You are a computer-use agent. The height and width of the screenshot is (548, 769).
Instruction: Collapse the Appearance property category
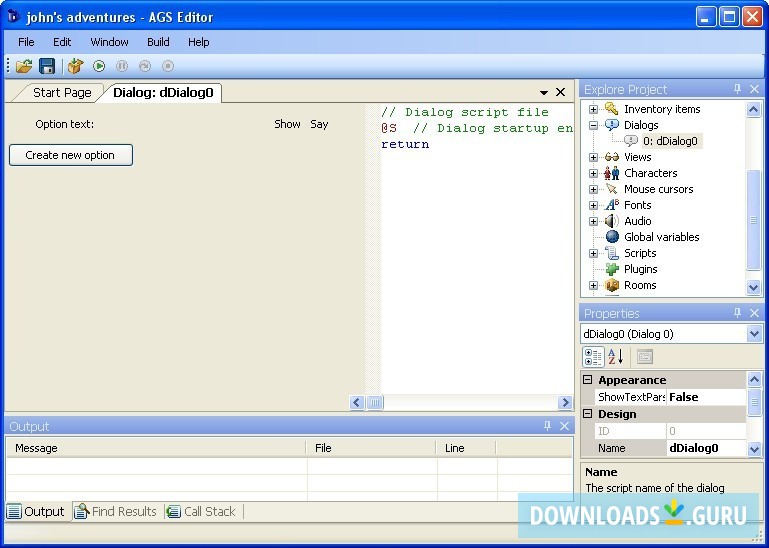point(588,380)
